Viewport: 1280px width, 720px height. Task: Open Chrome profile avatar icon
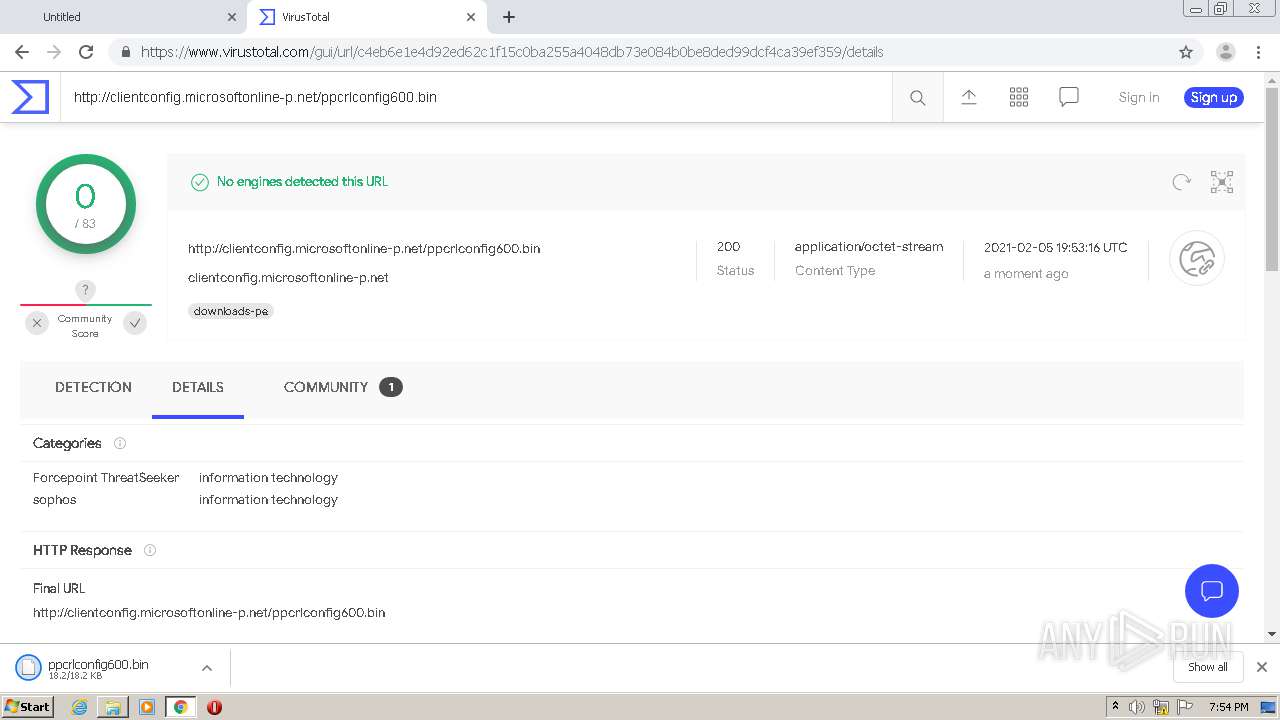point(1226,52)
